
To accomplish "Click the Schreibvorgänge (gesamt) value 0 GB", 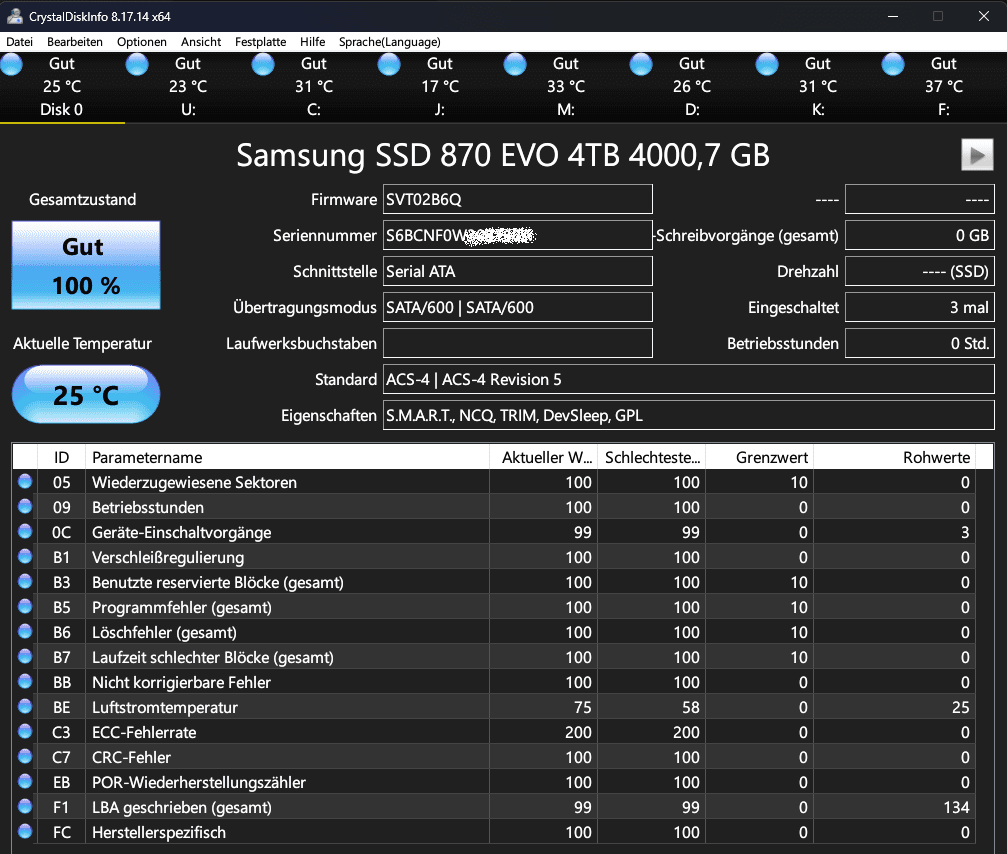I will (920, 235).
